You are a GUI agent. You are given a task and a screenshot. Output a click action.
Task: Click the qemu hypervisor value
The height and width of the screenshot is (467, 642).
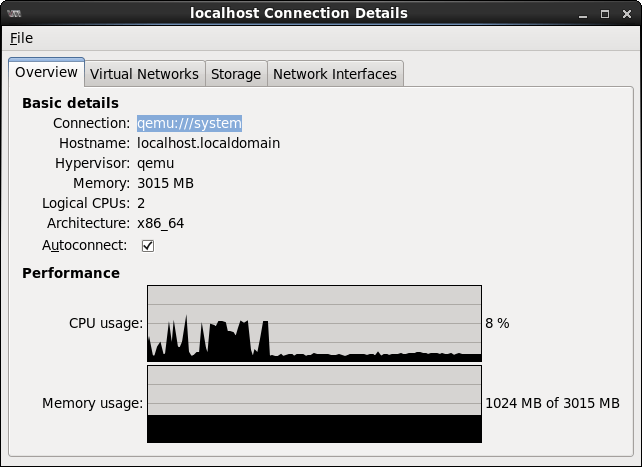(156, 163)
